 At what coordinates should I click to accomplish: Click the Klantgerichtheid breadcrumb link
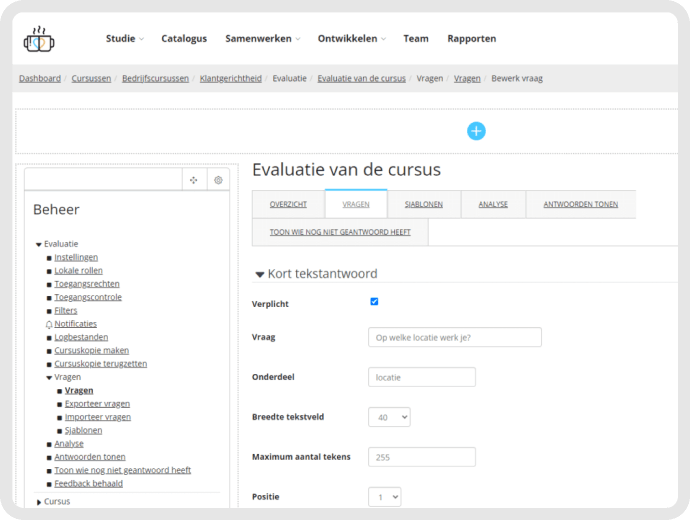coord(231,78)
